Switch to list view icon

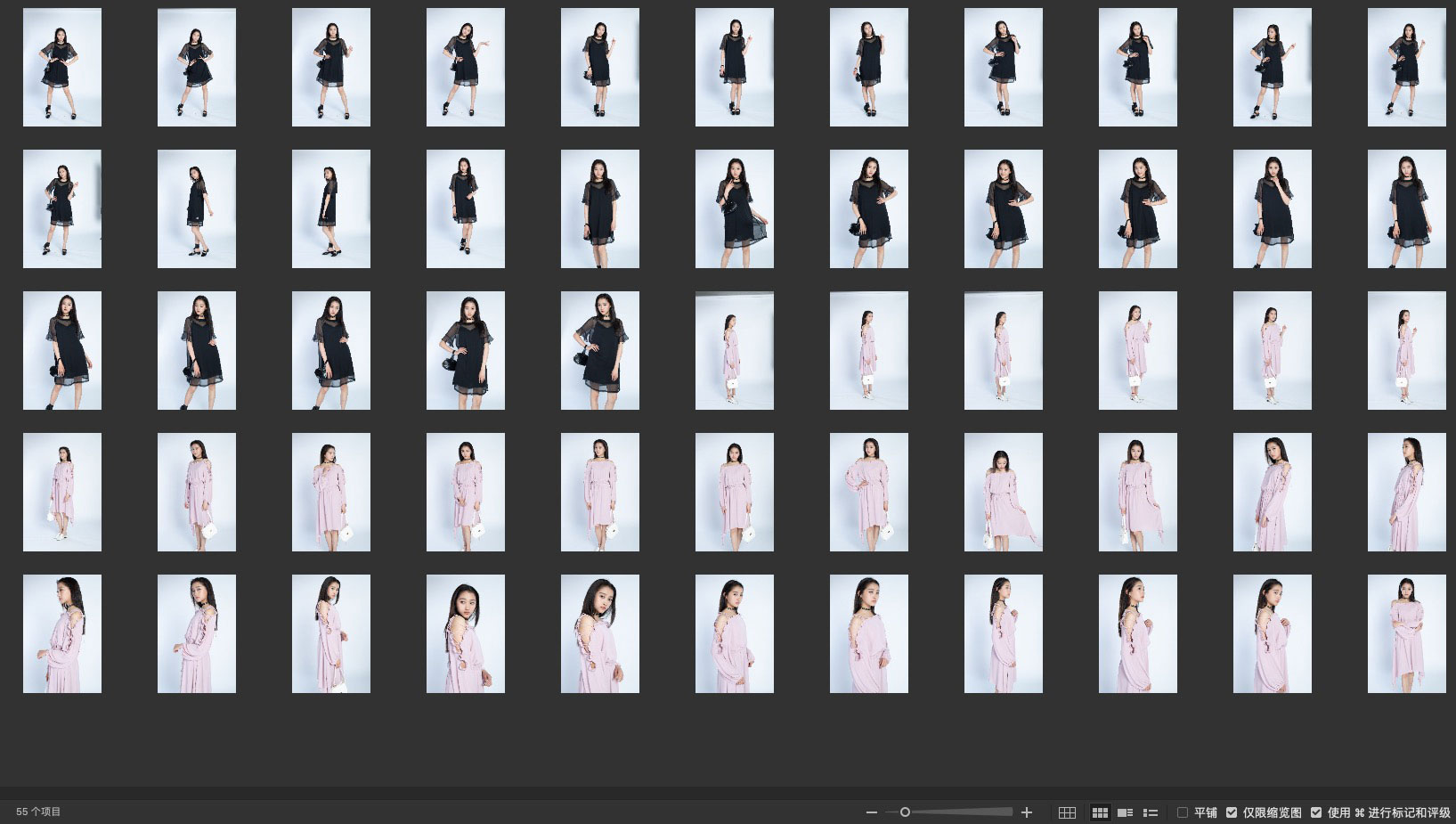1151,812
